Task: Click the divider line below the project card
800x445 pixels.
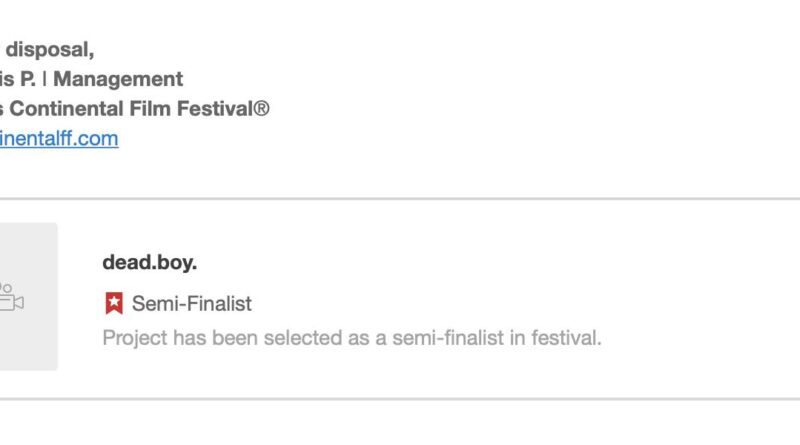Action: click(400, 398)
